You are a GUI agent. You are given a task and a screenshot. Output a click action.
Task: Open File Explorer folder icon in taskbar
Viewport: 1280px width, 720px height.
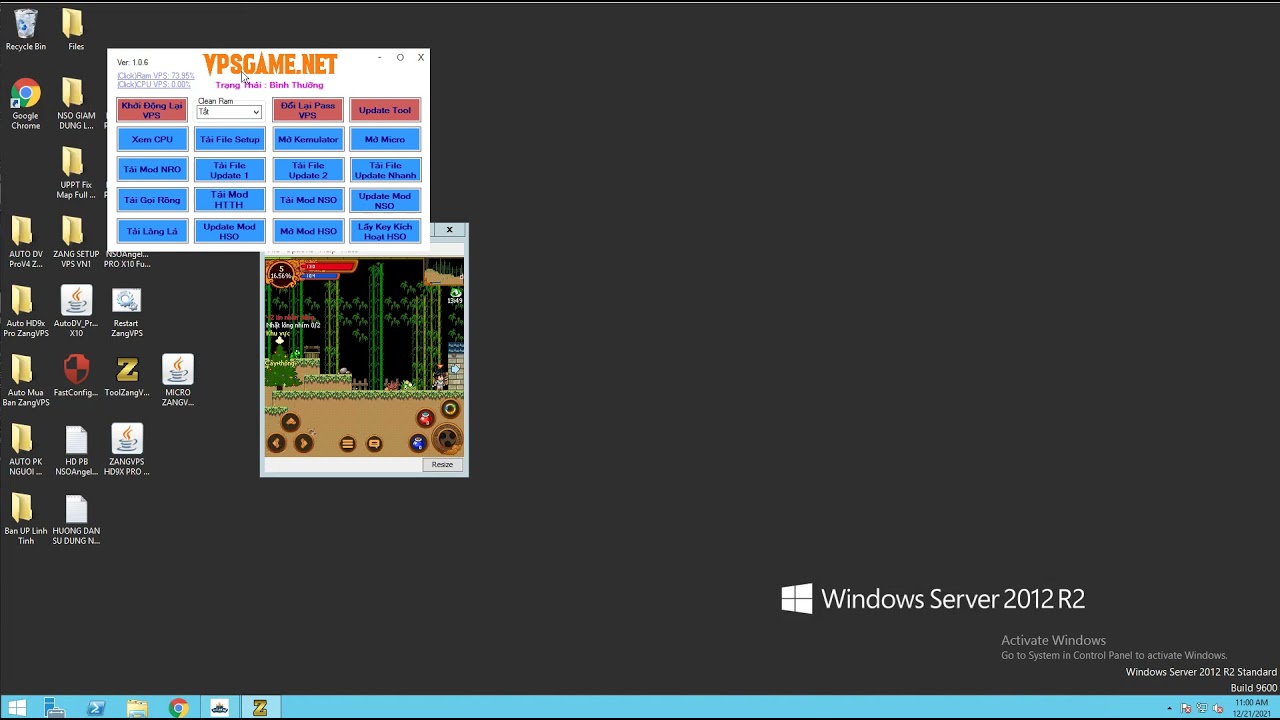click(137, 708)
